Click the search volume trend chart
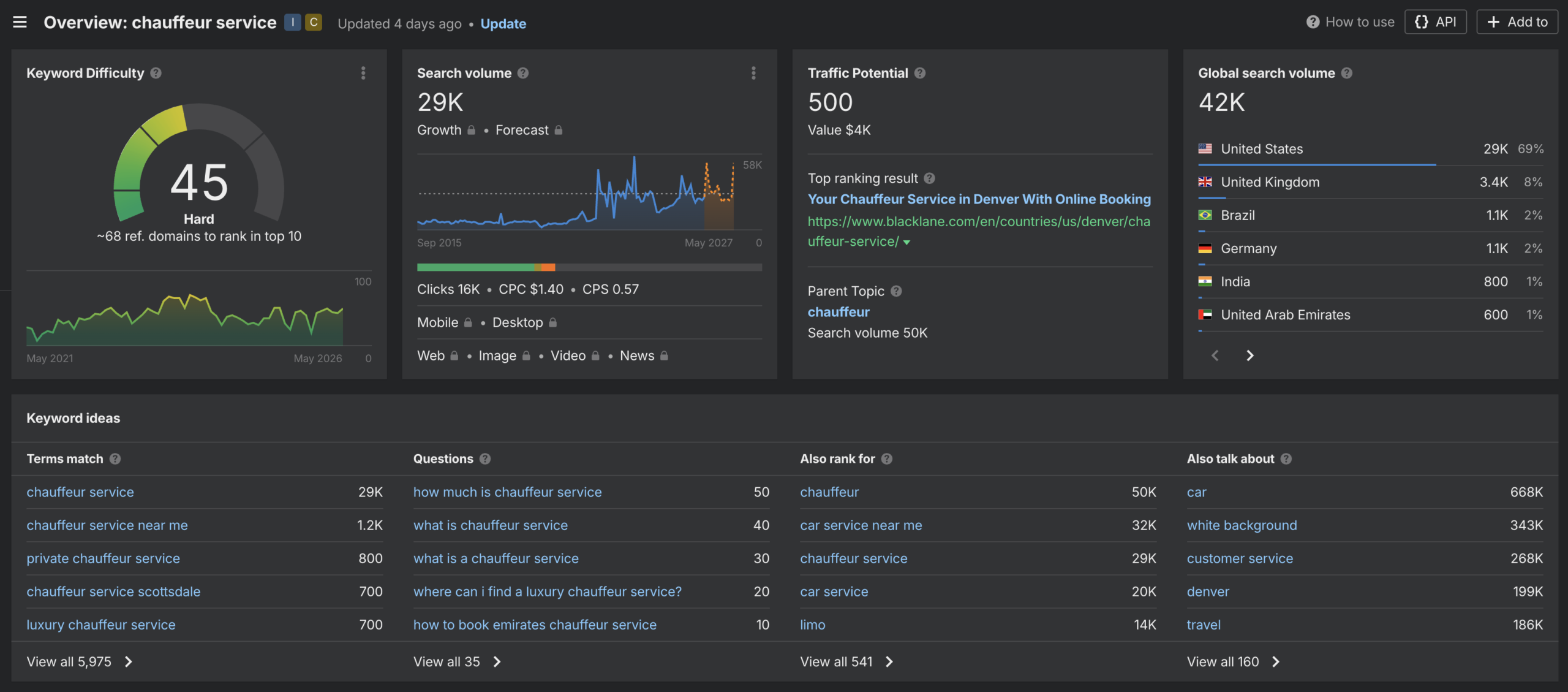Screen dimensions: 1568x692 (x=576, y=193)
